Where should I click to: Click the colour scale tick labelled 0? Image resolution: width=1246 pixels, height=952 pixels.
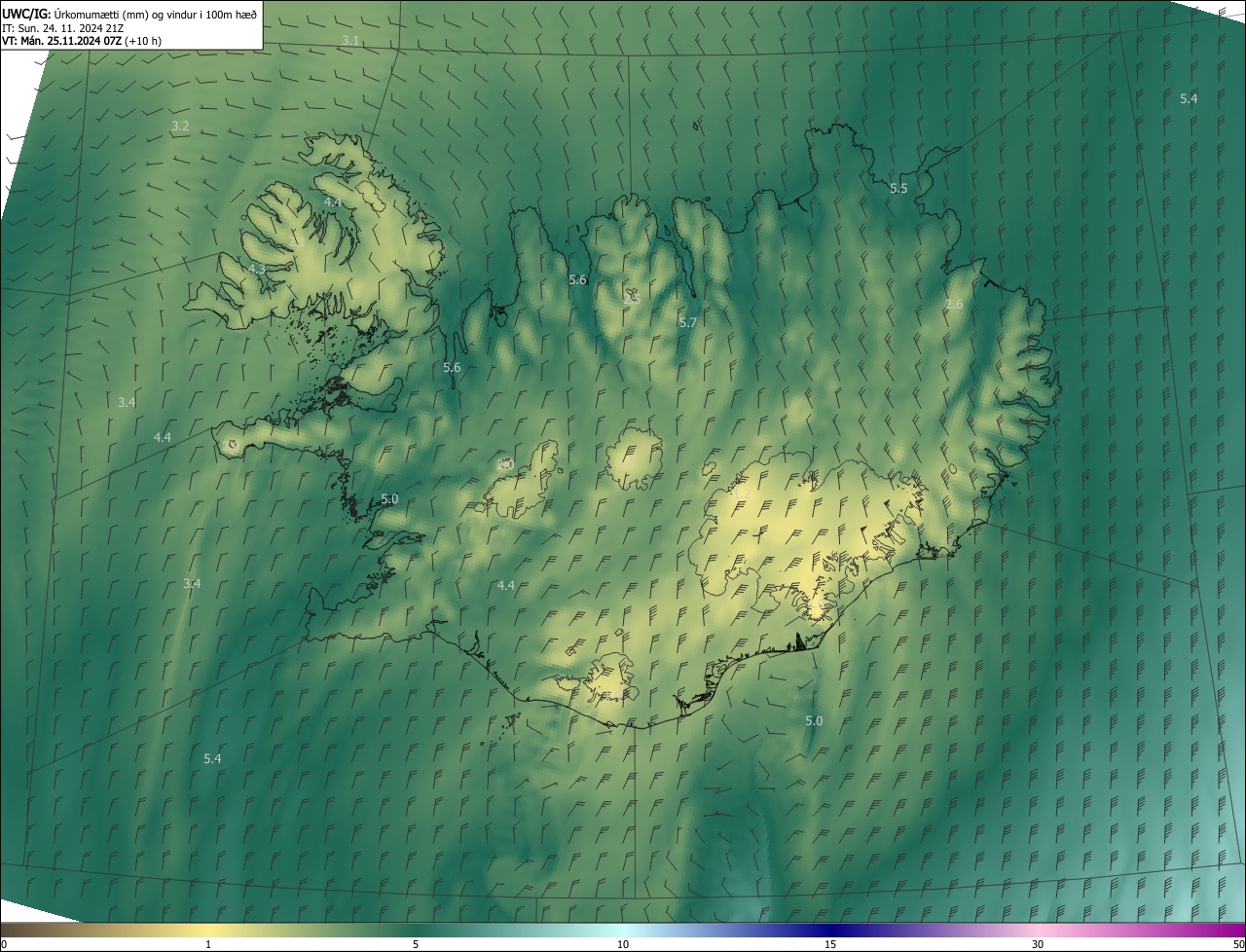point(4,944)
